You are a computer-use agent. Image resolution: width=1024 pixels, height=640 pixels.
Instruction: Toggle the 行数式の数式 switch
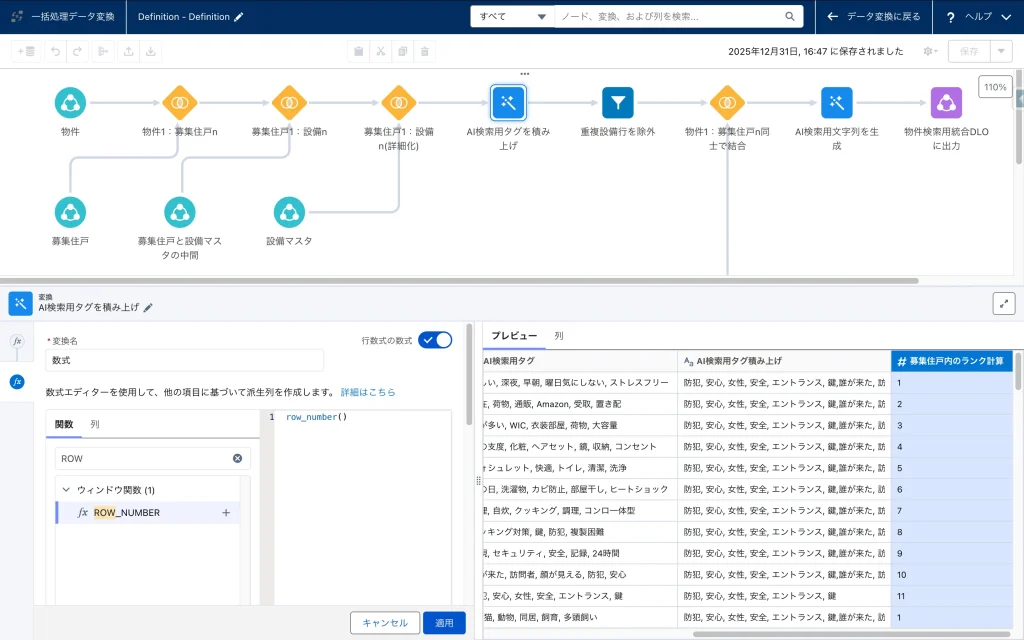[435, 340]
